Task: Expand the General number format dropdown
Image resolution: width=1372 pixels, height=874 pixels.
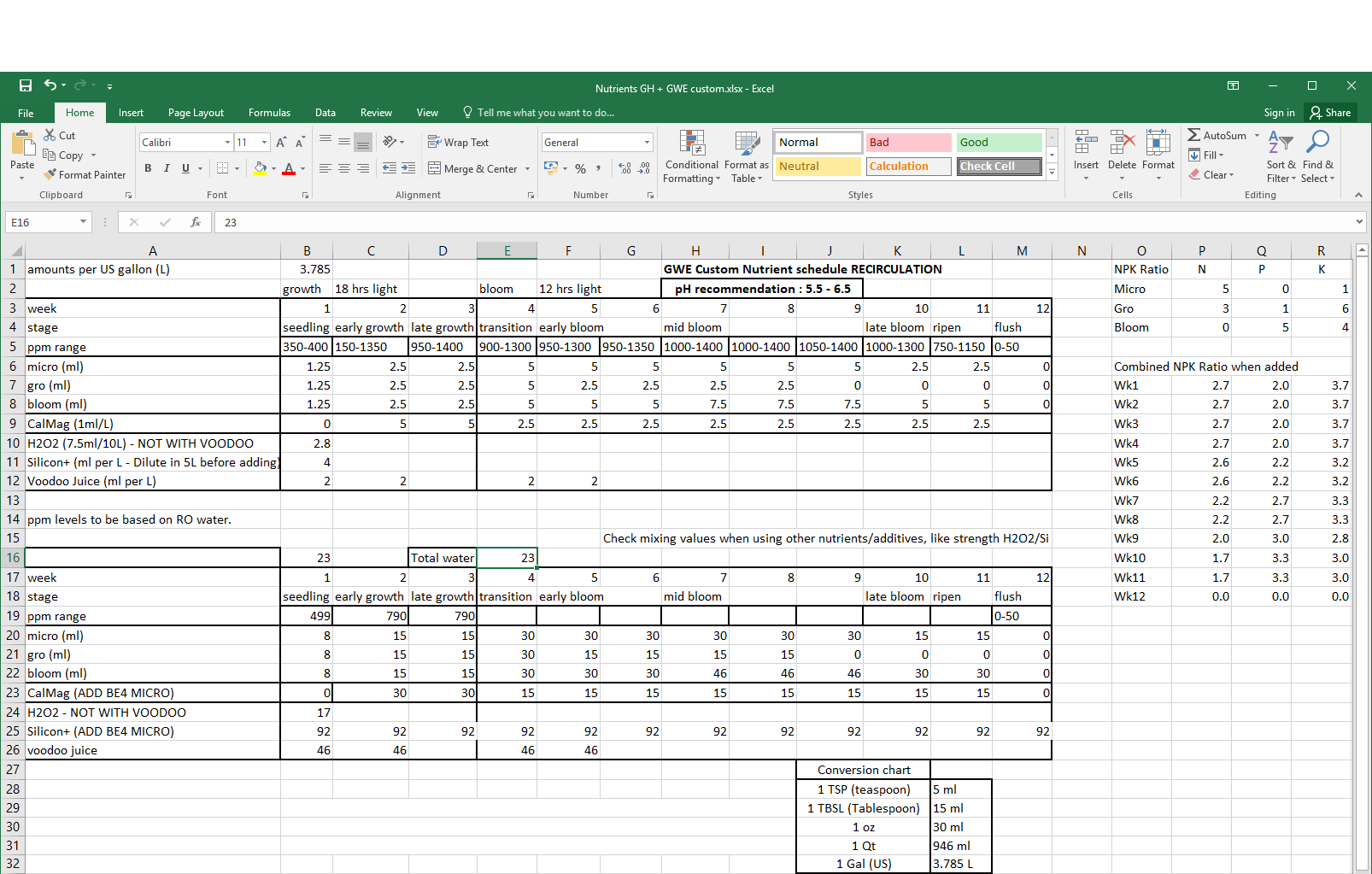Action: click(x=647, y=143)
